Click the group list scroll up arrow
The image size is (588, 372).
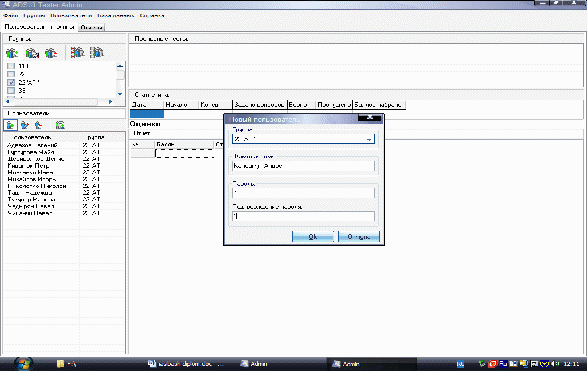pos(120,66)
